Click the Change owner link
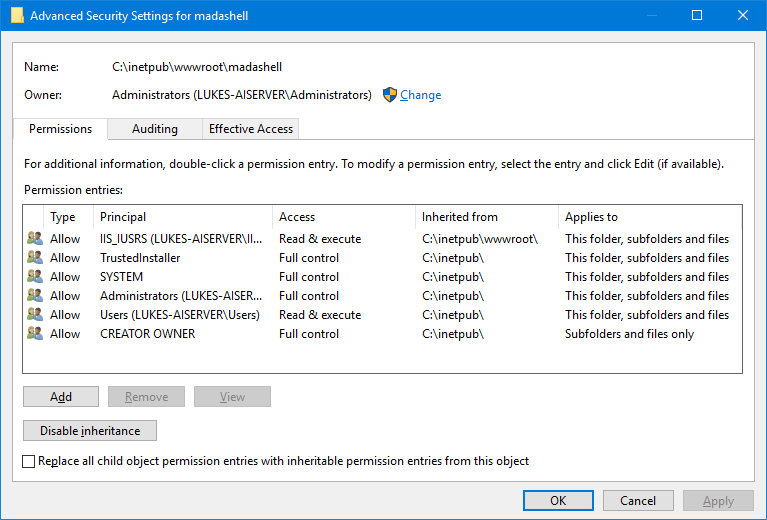This screenshot has width=767, height=520. [x=421, y=95]
